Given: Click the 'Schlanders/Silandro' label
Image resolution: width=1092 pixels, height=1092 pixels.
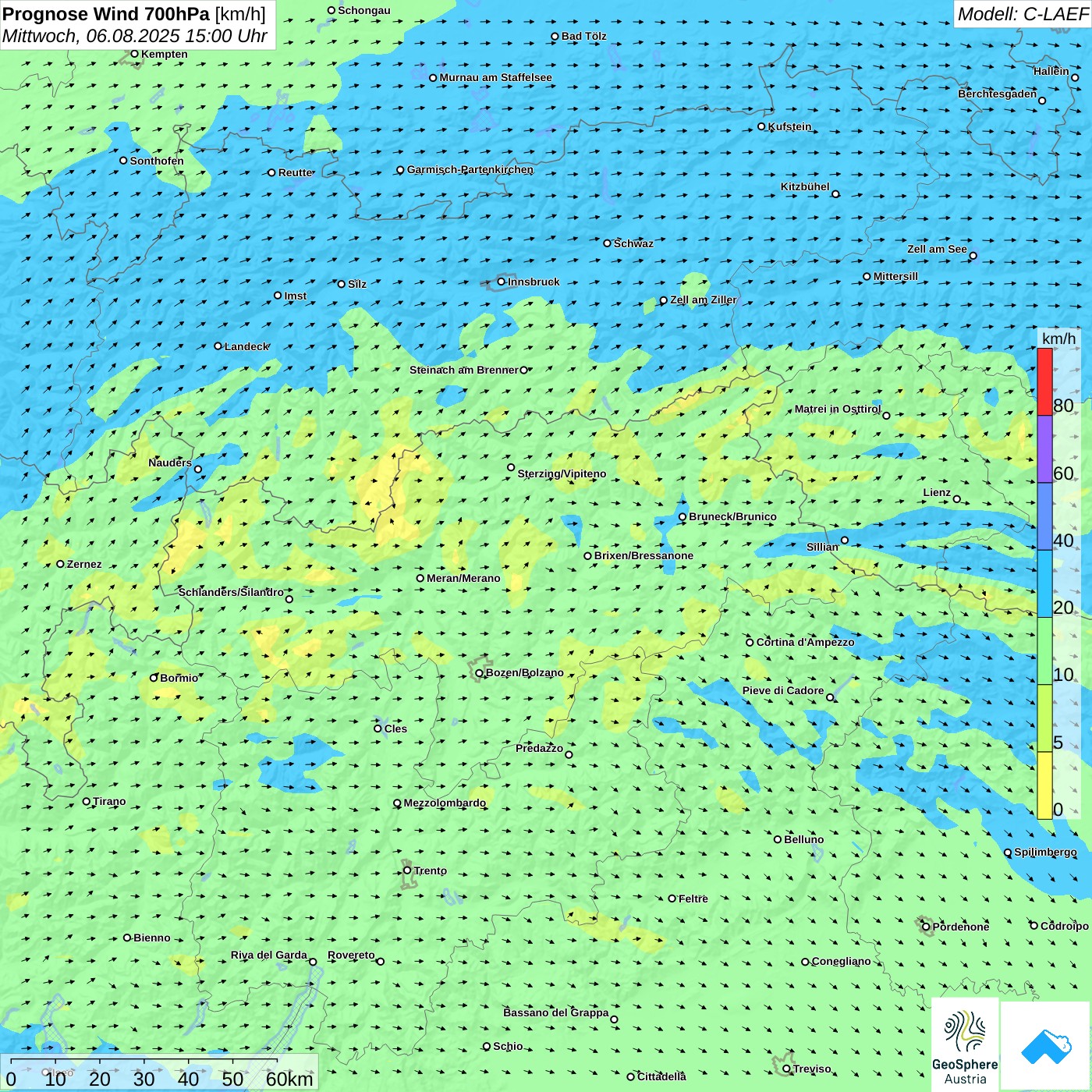Looking at the screenshot, I should coord(231,592).
